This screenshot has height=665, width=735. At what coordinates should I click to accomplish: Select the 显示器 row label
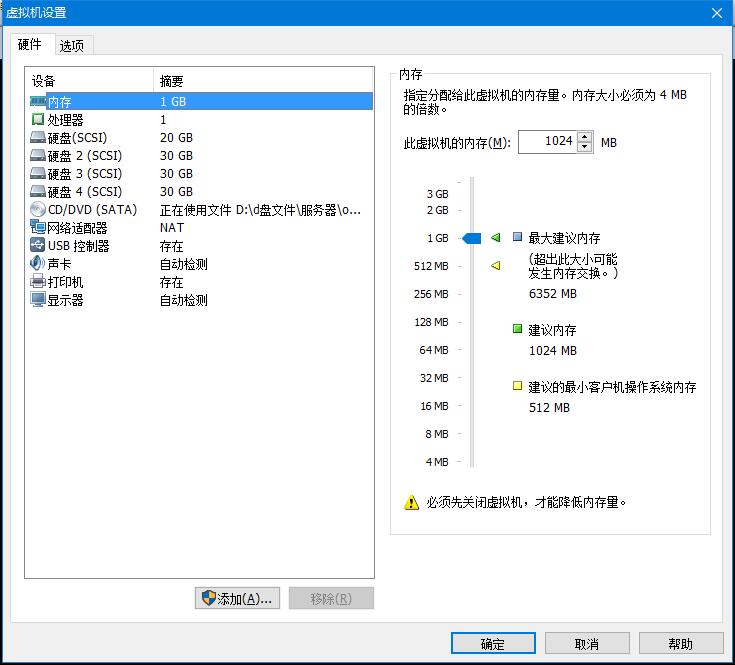[x=66, y=300]
